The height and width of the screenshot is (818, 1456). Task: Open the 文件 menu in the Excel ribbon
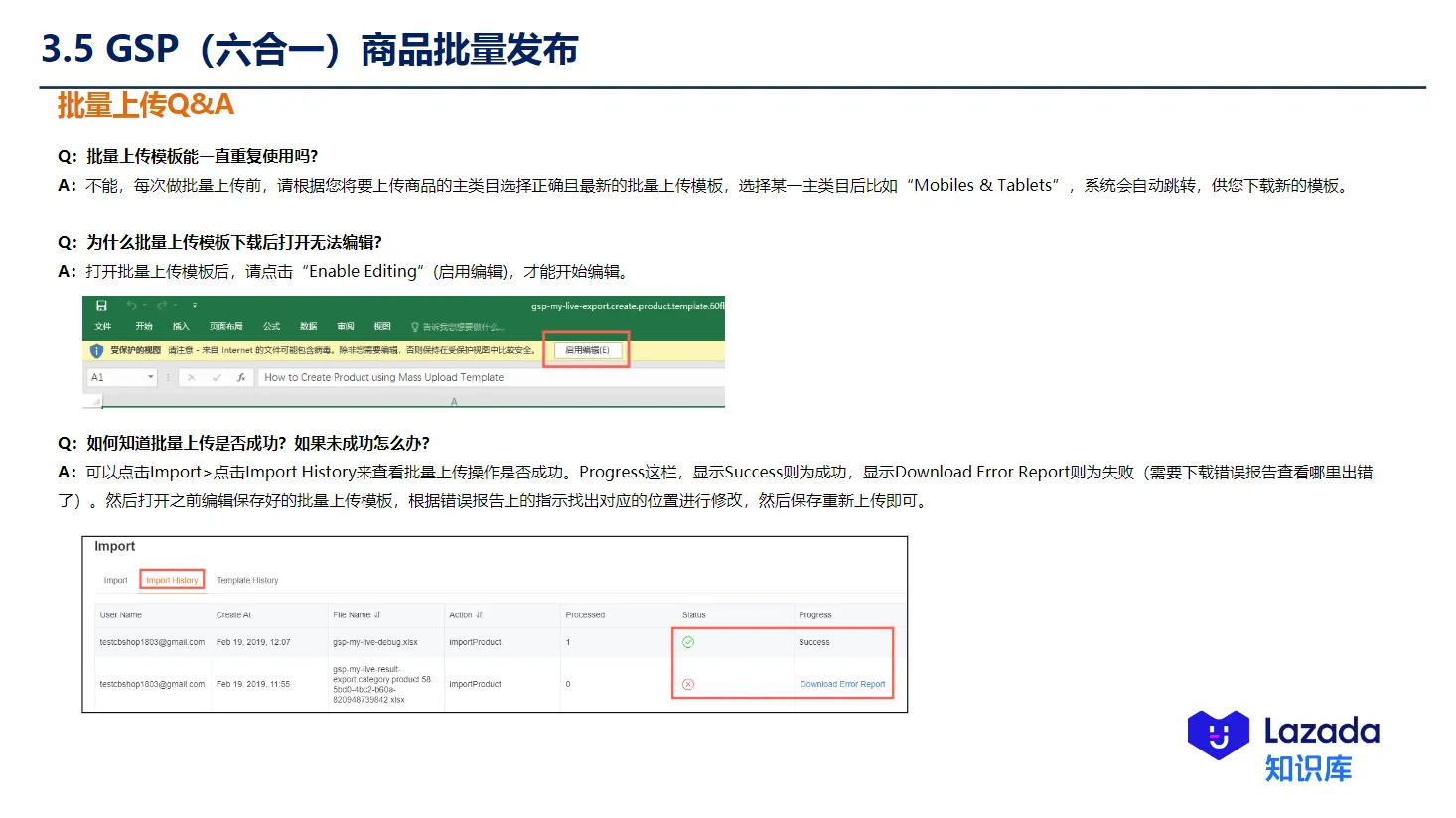103,326
